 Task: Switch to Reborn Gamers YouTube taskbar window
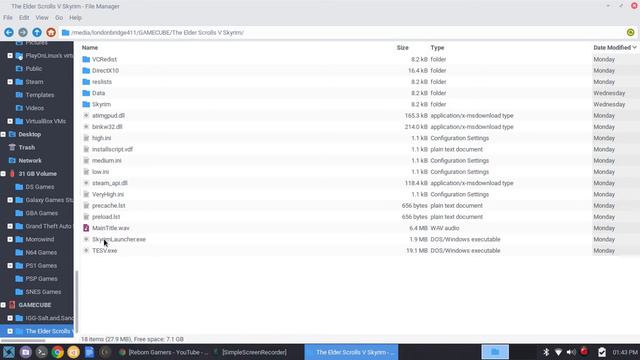[x=163, y=352]
